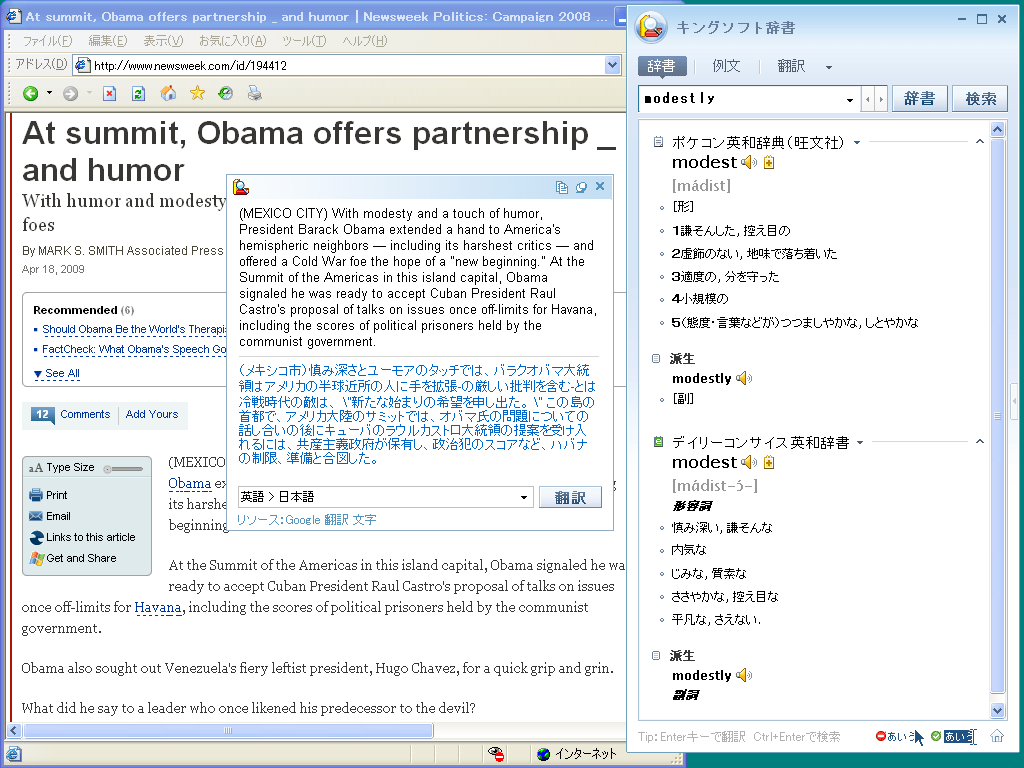Viewport: 1024px width, 768px height.
Task: Open the 編集(E) menu
Action: (x=108, y=40)
